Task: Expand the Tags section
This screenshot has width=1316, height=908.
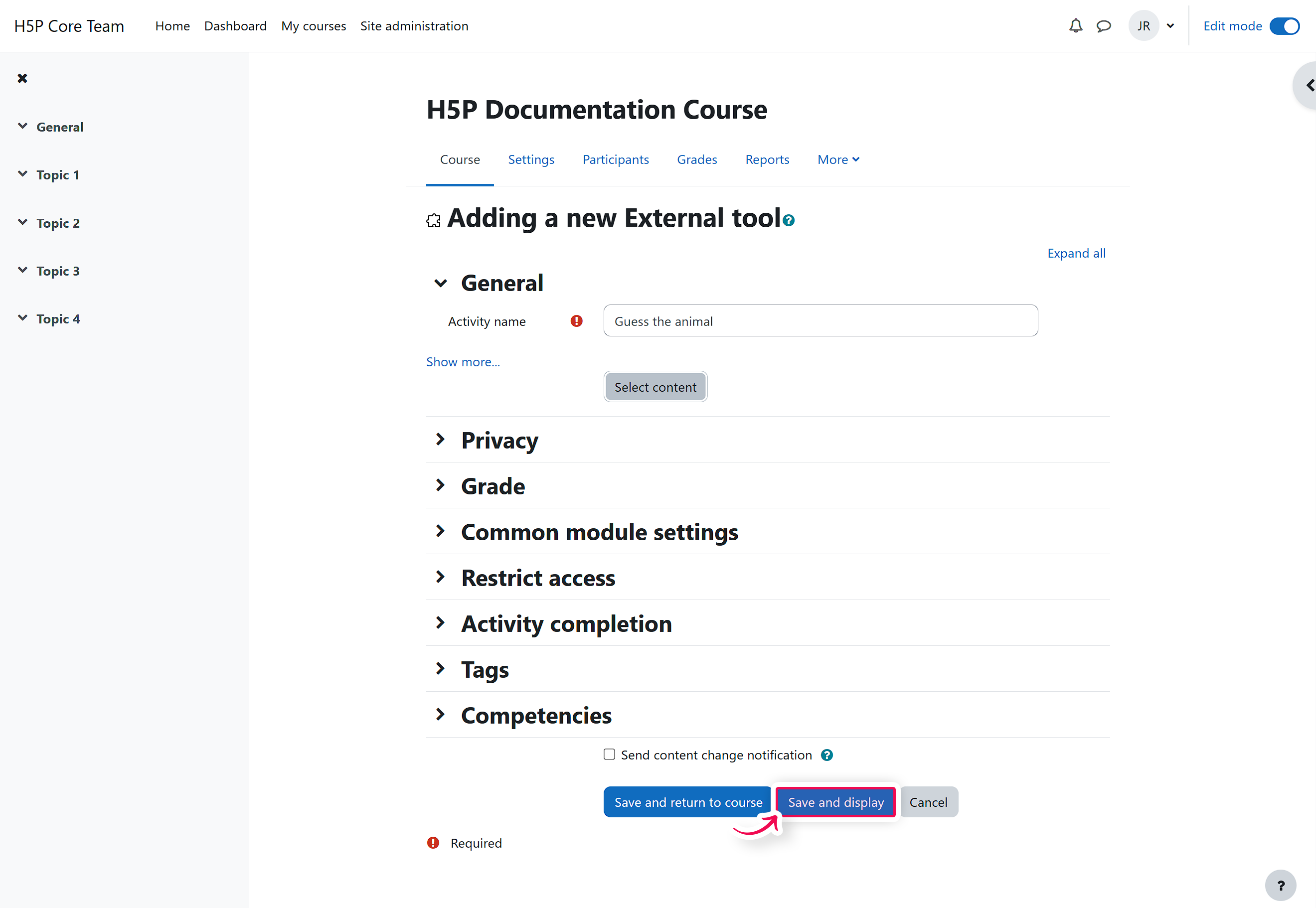Action: click(440, 668)
